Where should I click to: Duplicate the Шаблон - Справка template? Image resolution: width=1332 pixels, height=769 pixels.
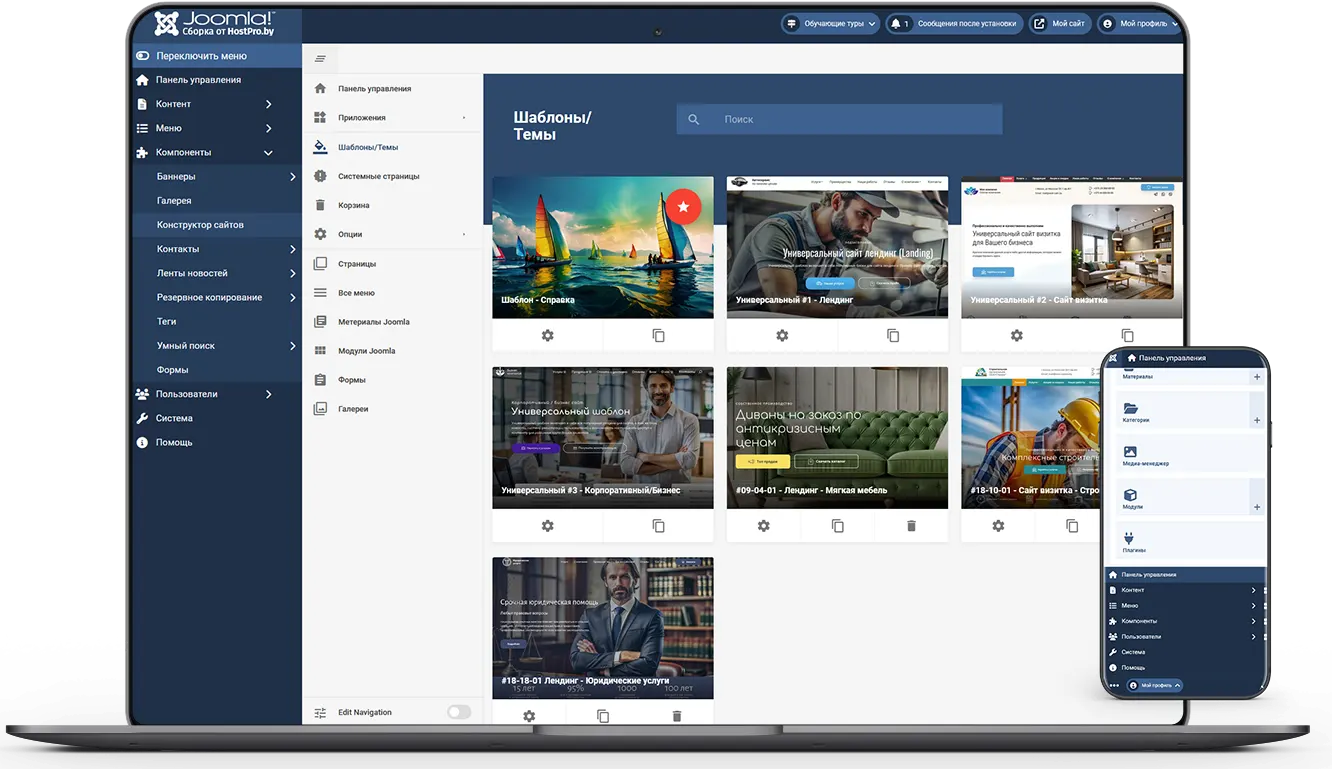point(658,336)
